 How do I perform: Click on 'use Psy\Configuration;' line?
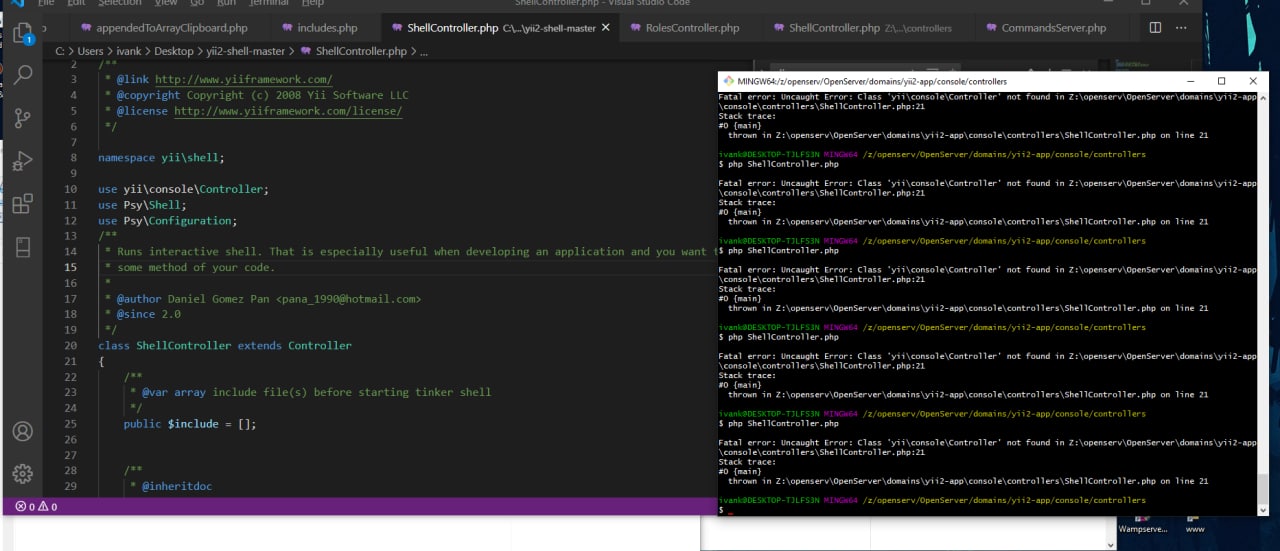[x=167, y=221]
